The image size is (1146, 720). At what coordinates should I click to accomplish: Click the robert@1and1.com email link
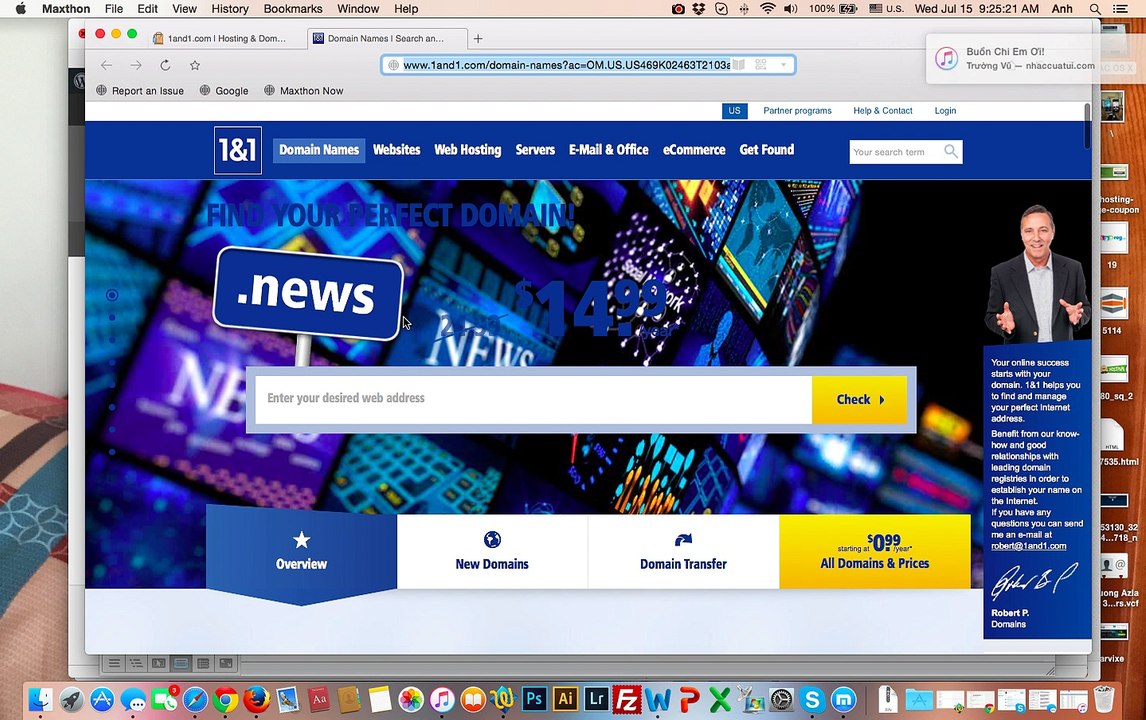click(x=1028, y=546)
